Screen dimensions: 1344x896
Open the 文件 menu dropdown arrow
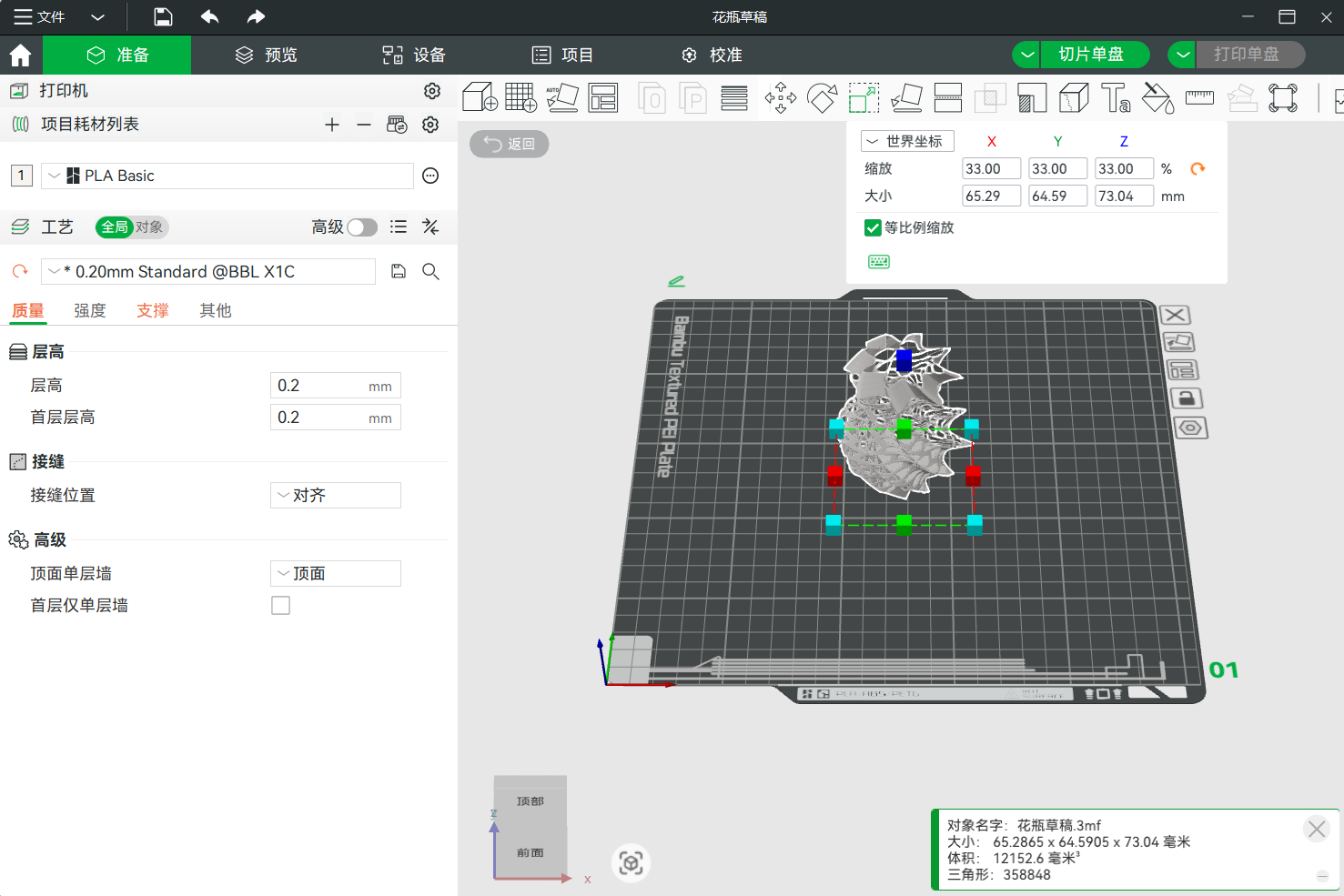click(x=97, y=16)
